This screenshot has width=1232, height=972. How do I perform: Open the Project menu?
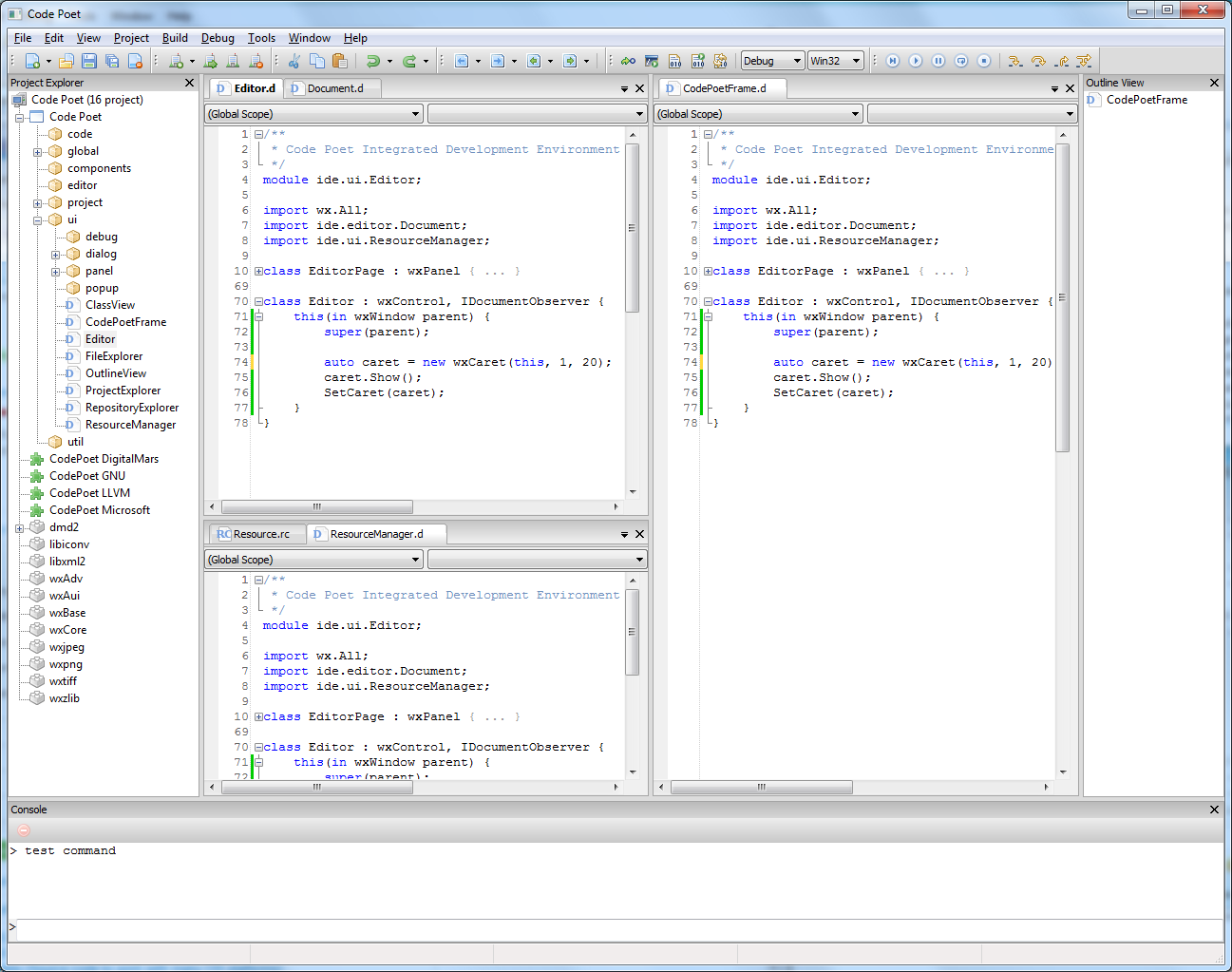[131, 38]
